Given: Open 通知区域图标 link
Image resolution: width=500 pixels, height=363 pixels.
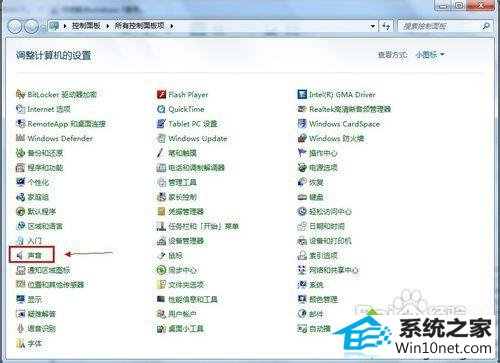Looking at the screenshot, I should tap(49, 270).
